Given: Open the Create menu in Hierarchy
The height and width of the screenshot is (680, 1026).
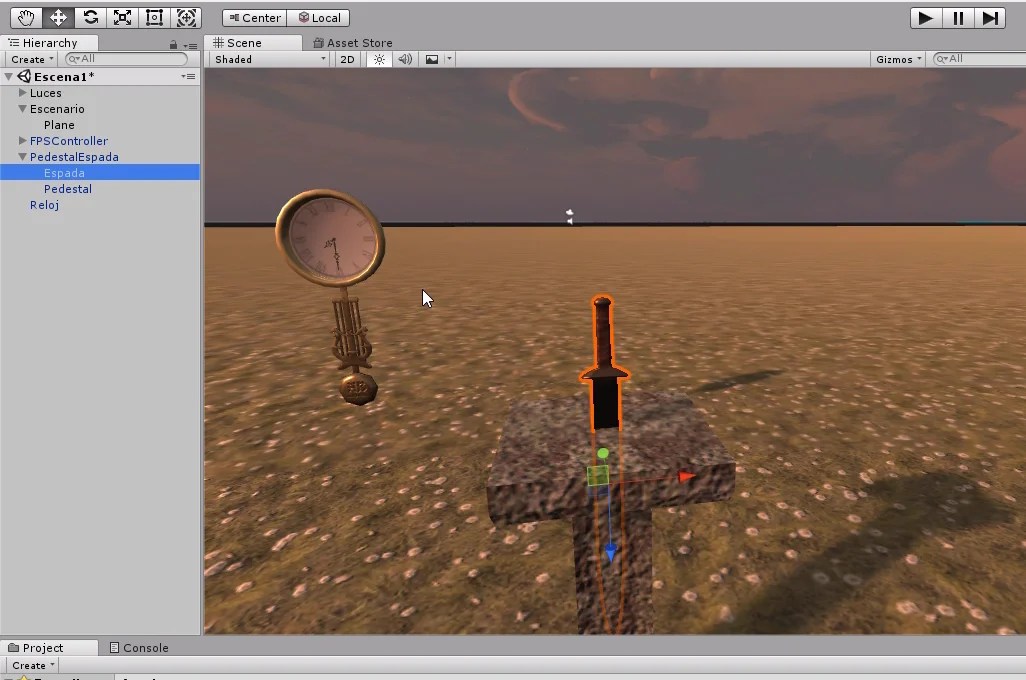Looking at the screenshot, I should [29, 59].
